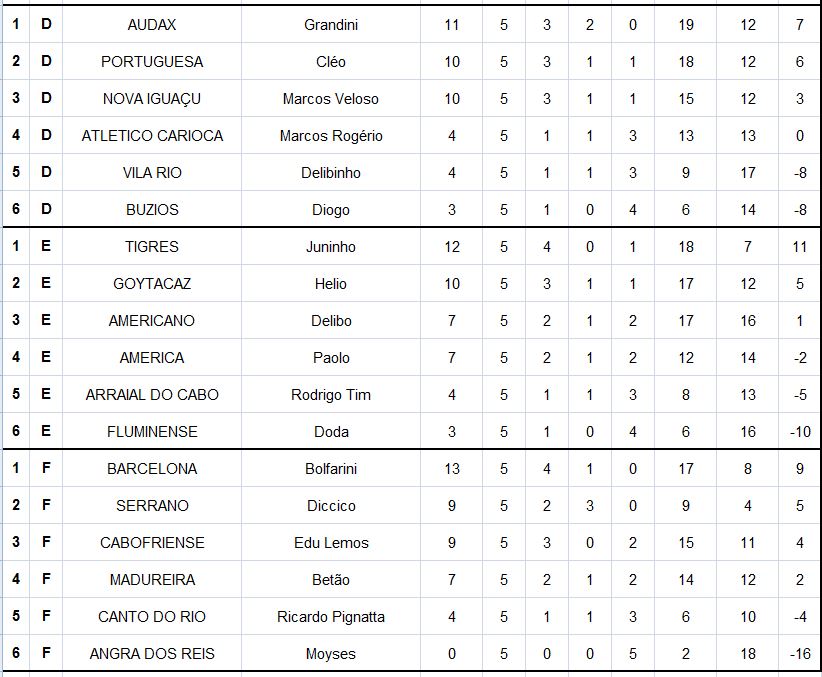This screenshot has height=677, width=822.
Task: Click the FLUMINENSE team cell
Action: pyautogui.click(x=152, y=432)
